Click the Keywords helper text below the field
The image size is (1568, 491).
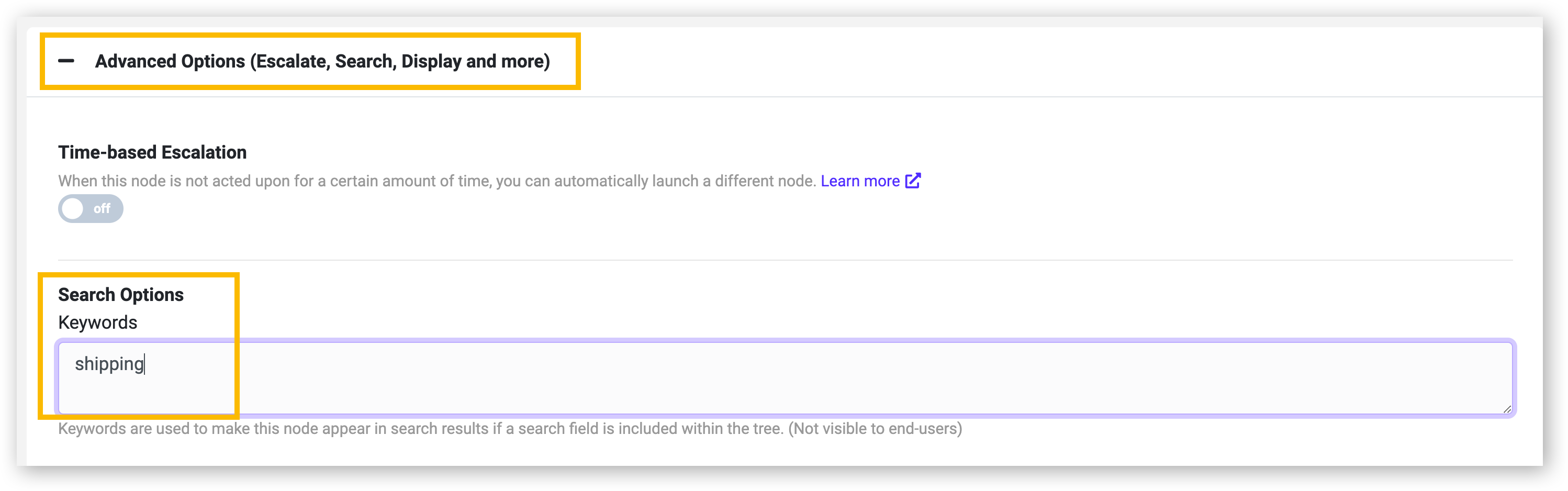pyautogui.click(x=510, y=428)
